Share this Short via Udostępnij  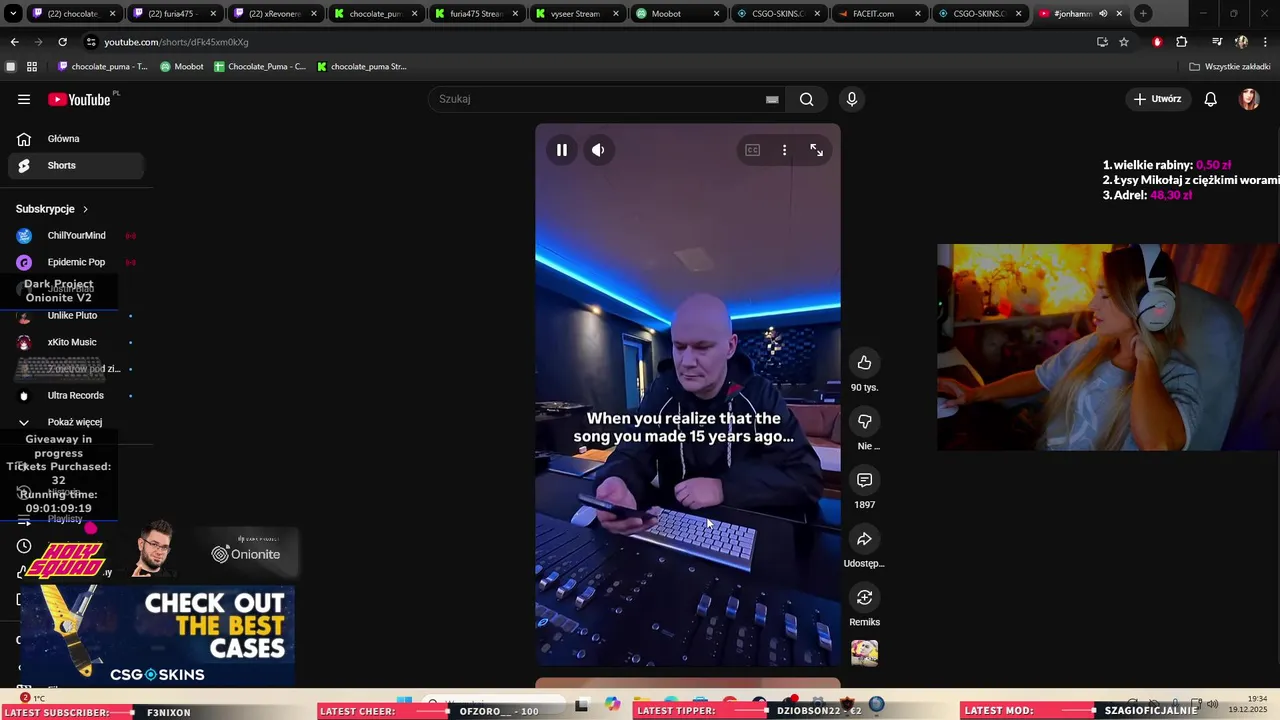point(864,539)
